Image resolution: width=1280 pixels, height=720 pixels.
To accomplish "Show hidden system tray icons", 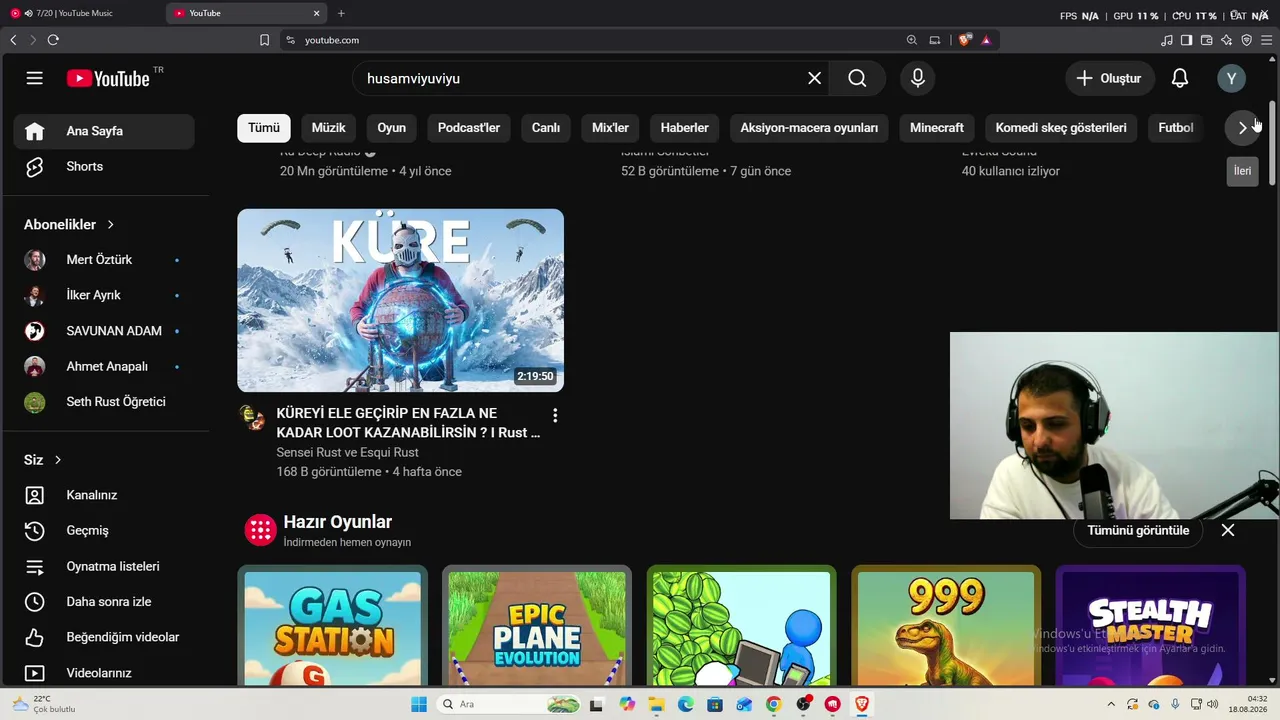I will click(x=1110, y=704).
